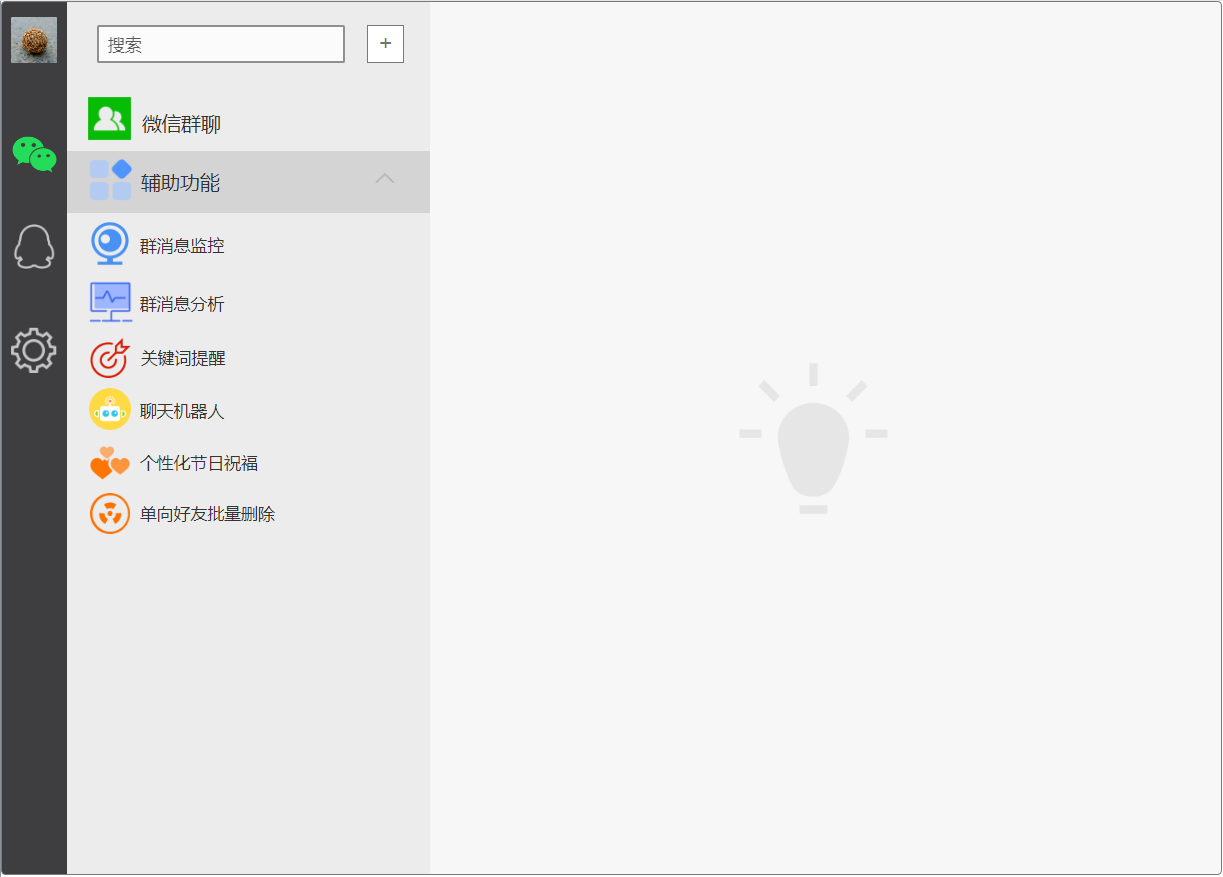Open the 微信群聊 menu entry
The width and height of the screenshot is (1223, 877).
tap(181, 124)
